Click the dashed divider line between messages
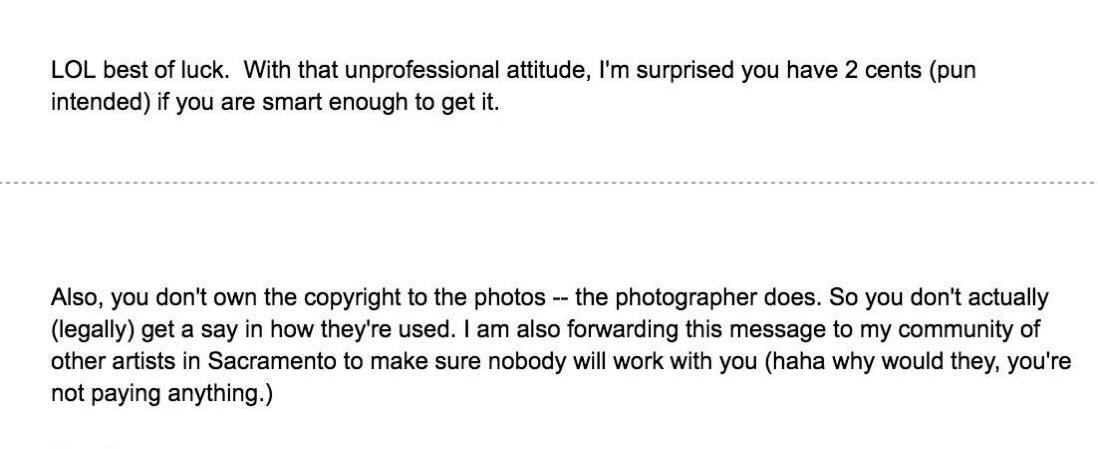Viewport: 1098px width, 449px height. 549,183
